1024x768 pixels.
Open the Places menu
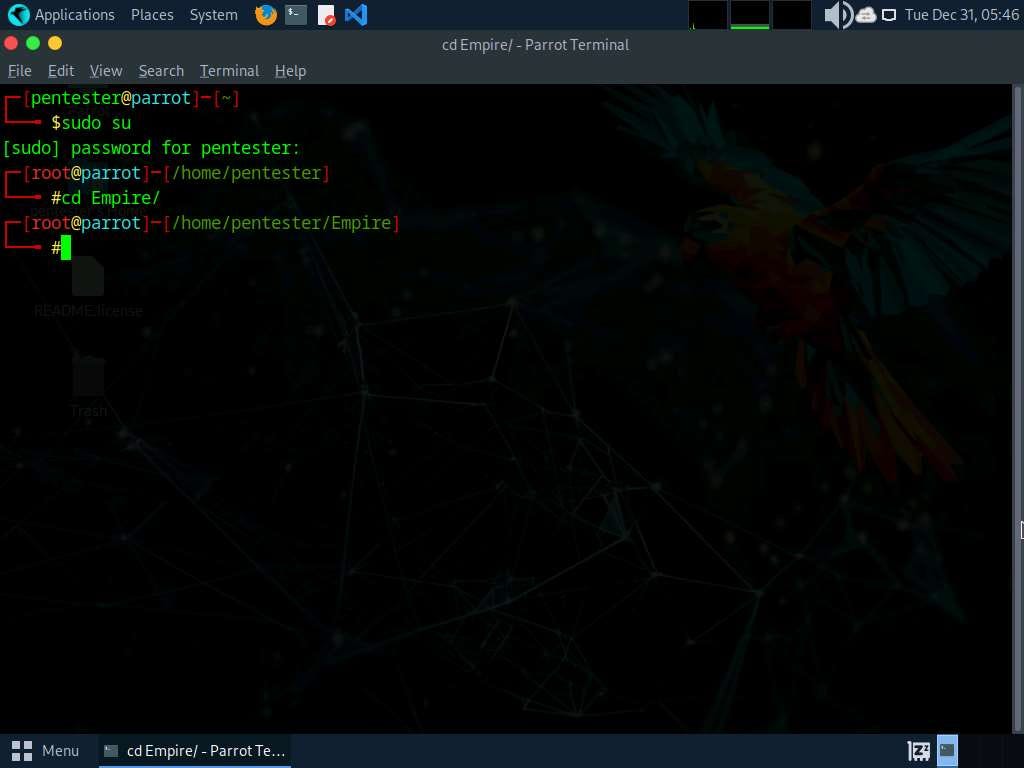pyautogui.click(x=152, y=14)
